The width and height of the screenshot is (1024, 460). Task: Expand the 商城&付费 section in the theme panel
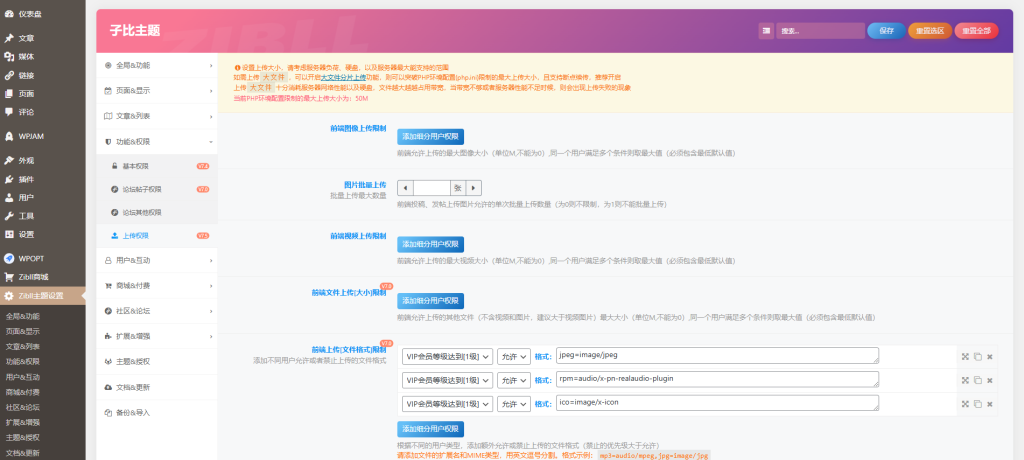pos(157,286)
